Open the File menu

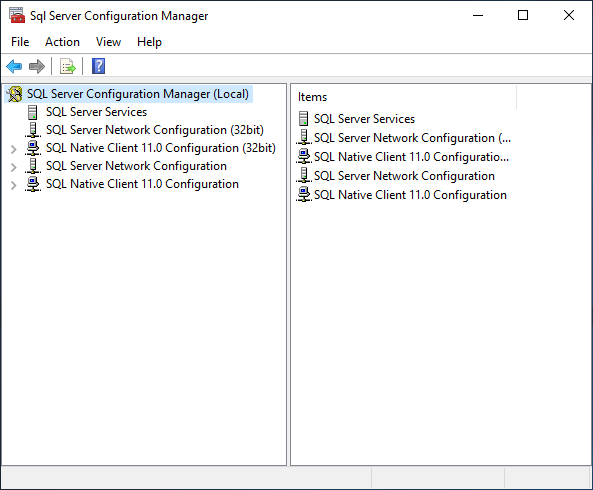20,42
